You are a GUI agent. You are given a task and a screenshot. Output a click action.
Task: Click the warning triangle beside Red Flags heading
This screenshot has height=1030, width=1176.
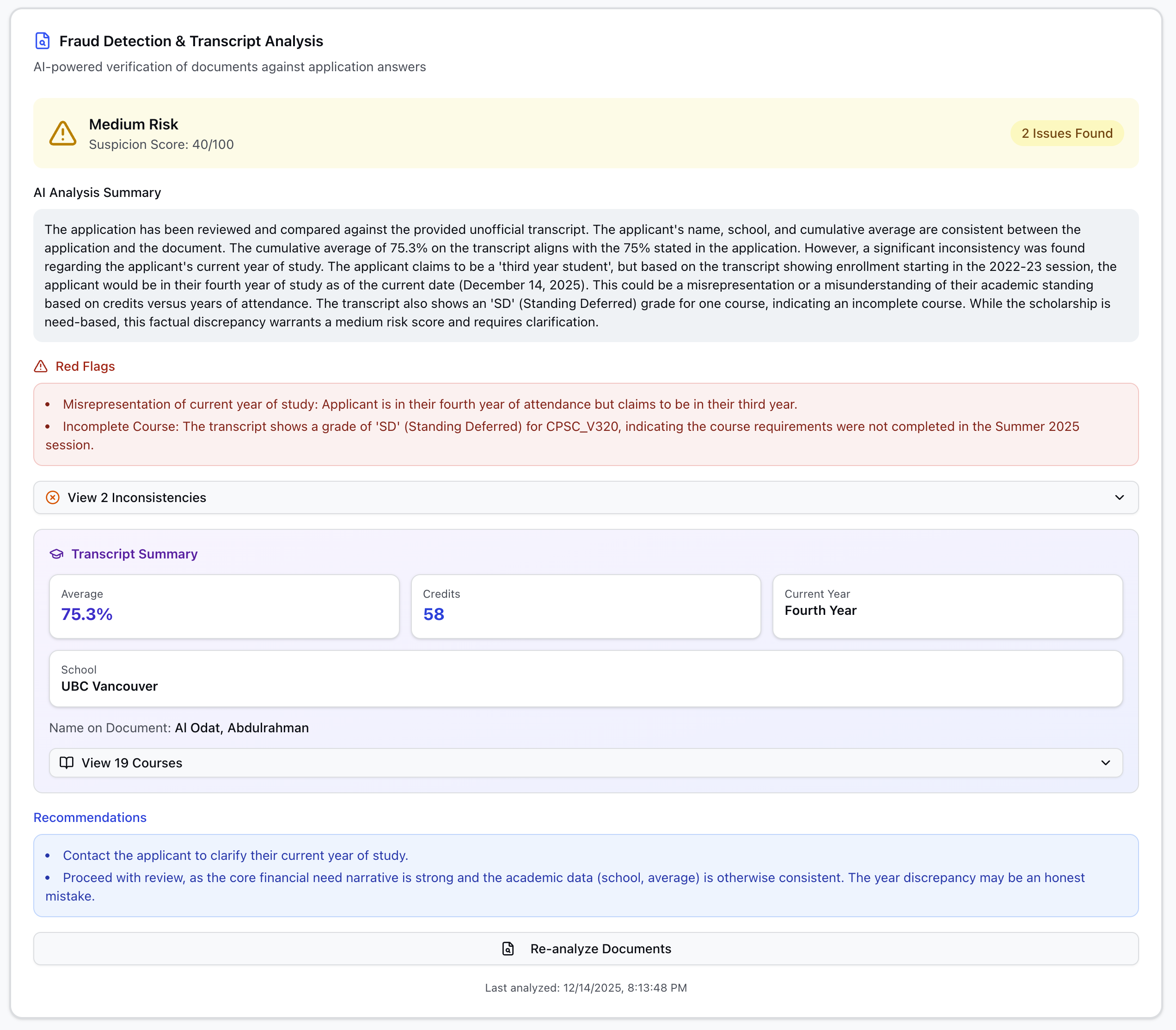(x=40, y=366)
